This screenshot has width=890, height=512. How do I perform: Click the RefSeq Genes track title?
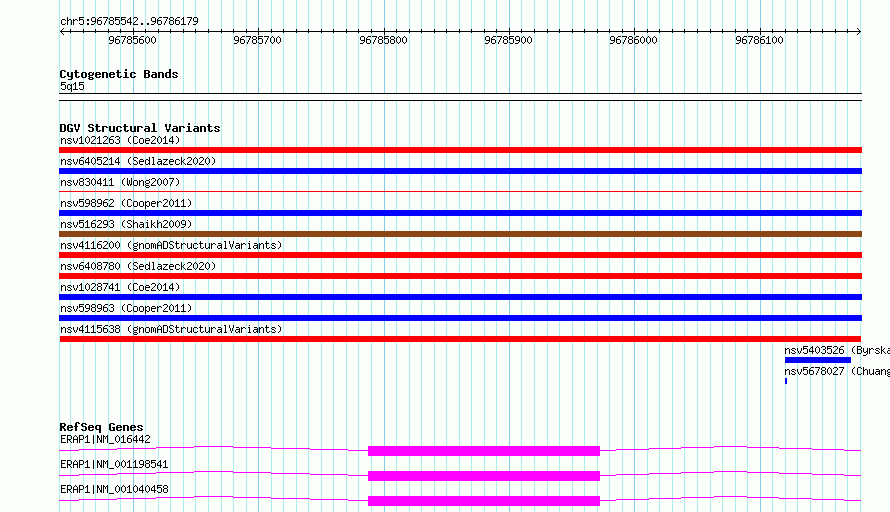(x=101, y=427)
